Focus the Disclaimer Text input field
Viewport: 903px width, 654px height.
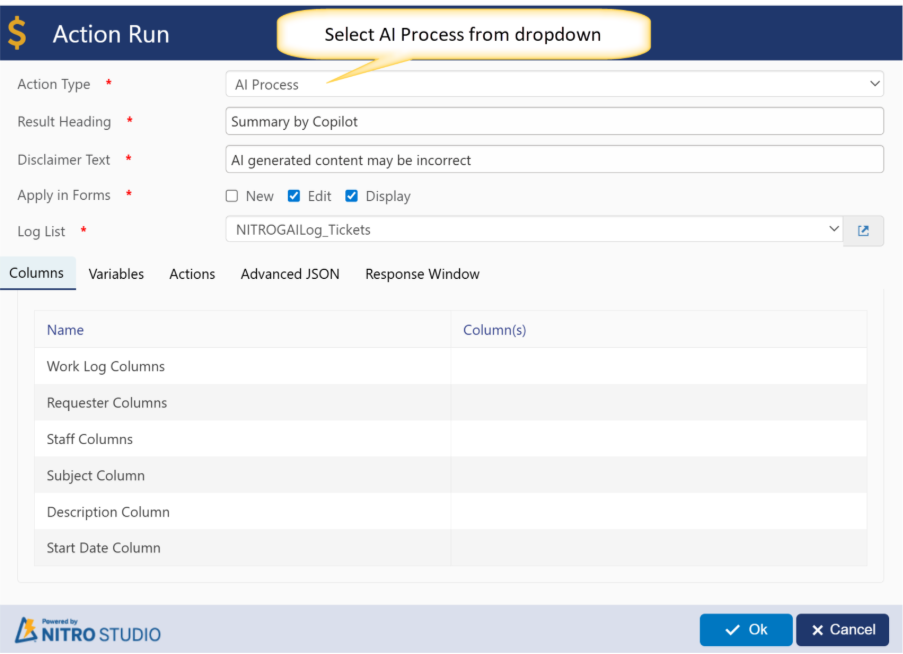554,160
